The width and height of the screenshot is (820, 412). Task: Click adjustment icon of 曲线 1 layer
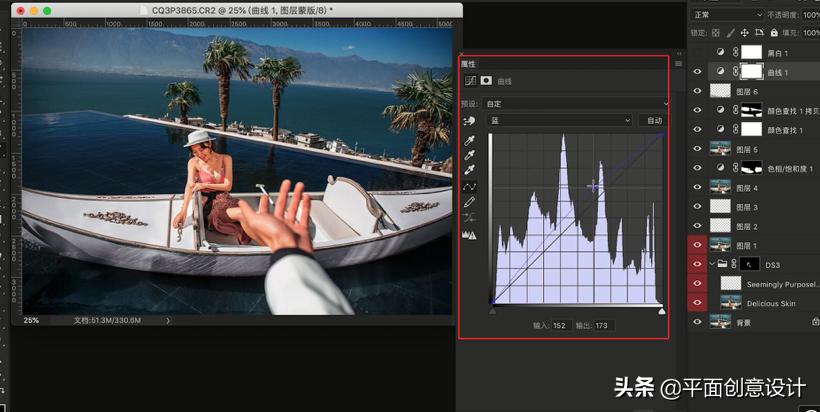(721, 72)
